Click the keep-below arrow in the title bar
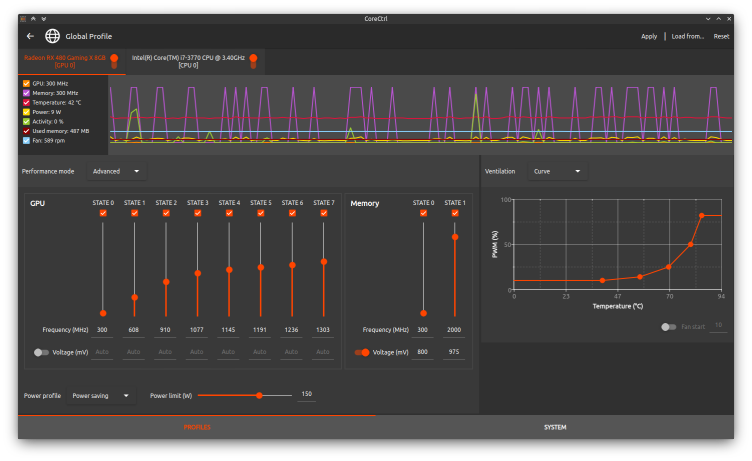Screen dimensions: 752x461 (42, 18)
